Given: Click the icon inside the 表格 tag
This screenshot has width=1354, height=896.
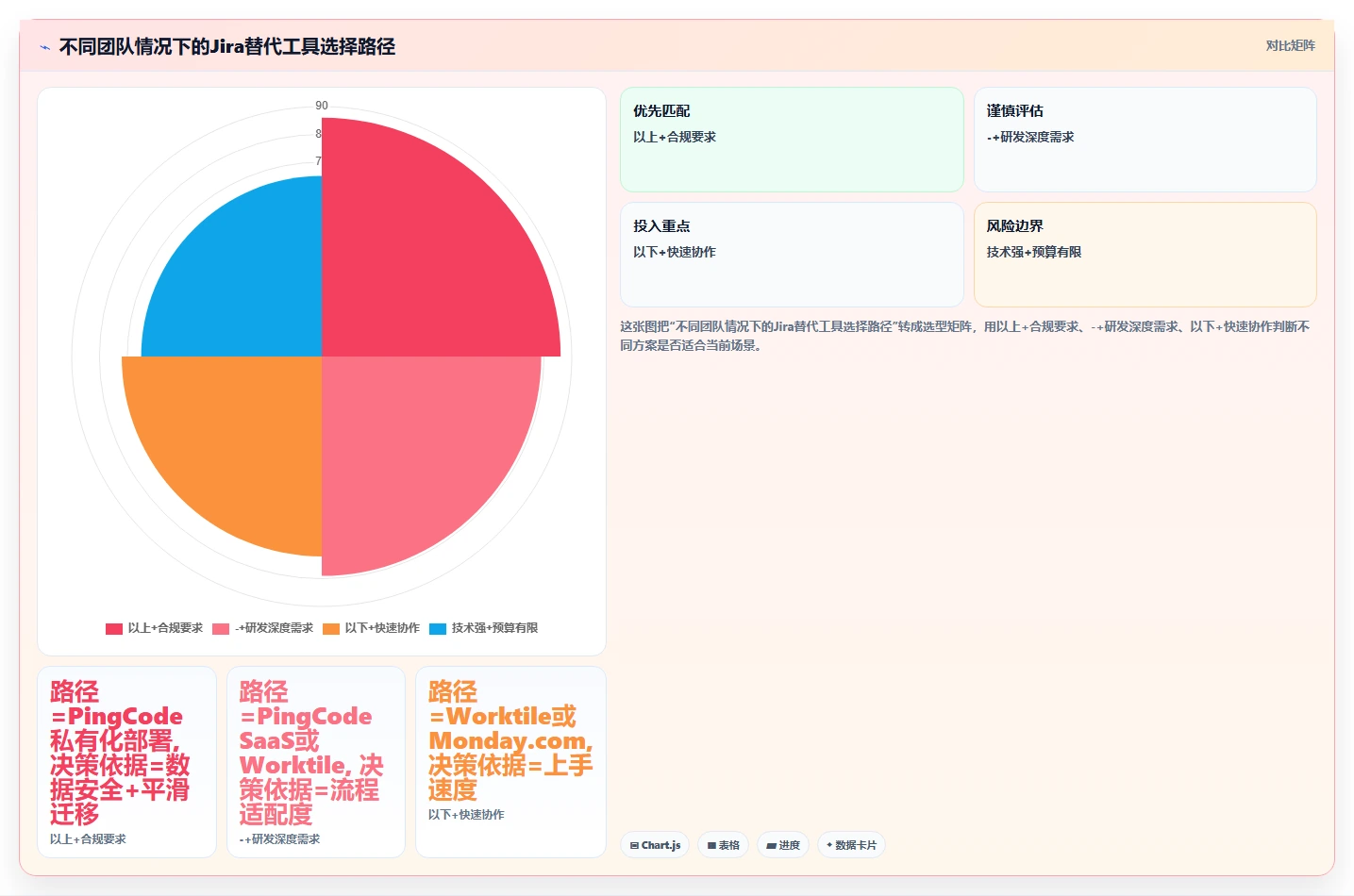Looking at the screenshot, I should (x=711, y=846).
